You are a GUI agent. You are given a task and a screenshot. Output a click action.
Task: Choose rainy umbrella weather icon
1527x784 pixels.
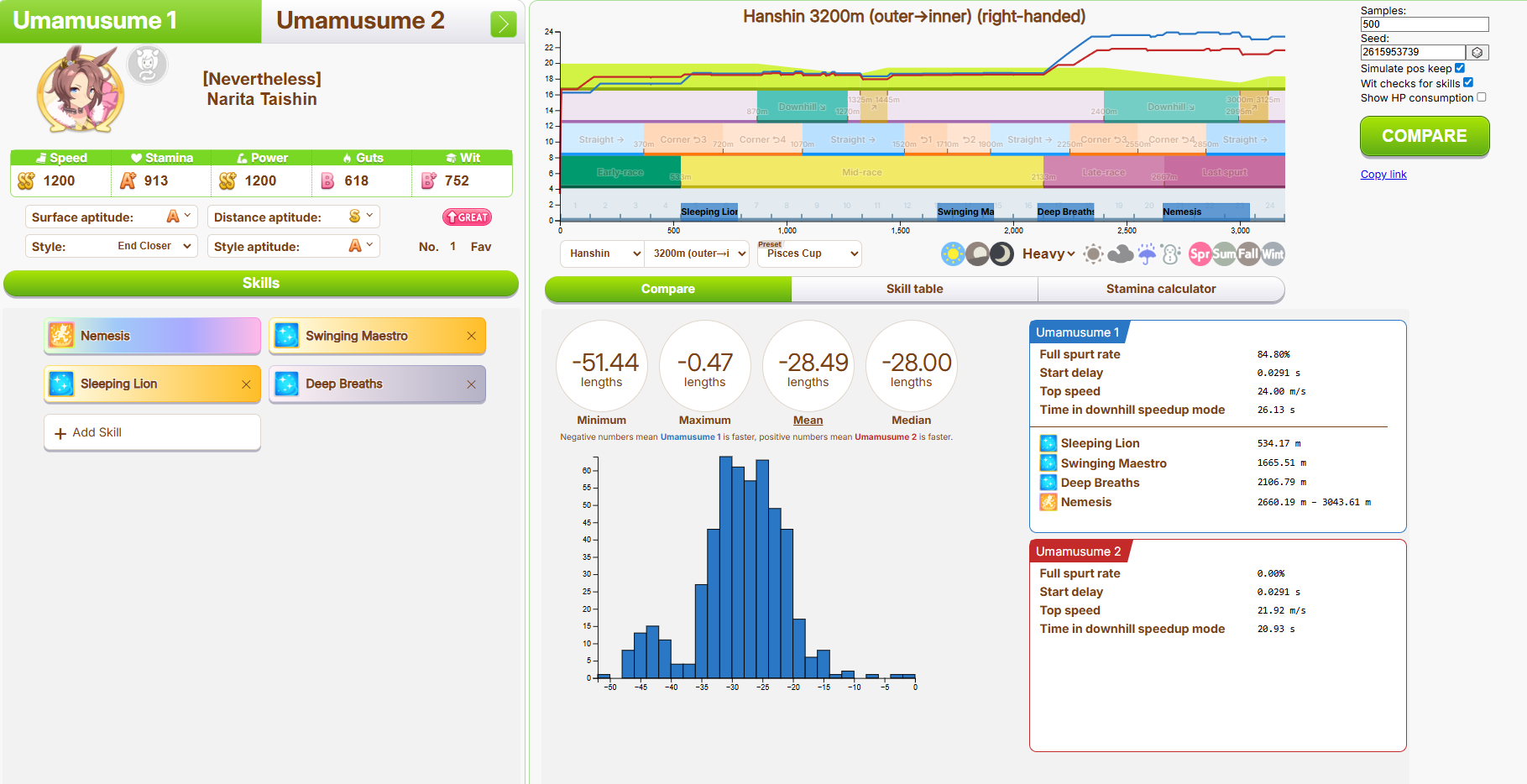pos(1147,253)
